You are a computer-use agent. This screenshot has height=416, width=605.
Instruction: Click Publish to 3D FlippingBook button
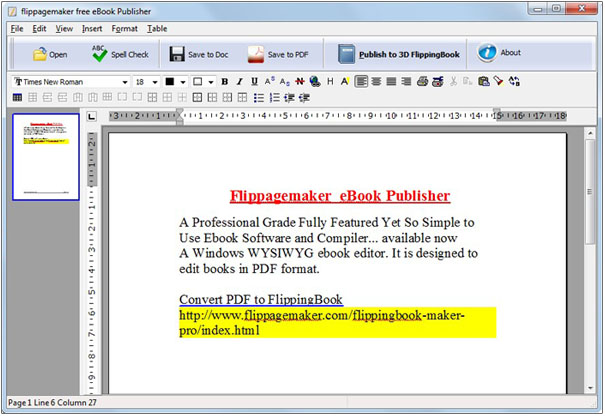[x=397, y=54]
